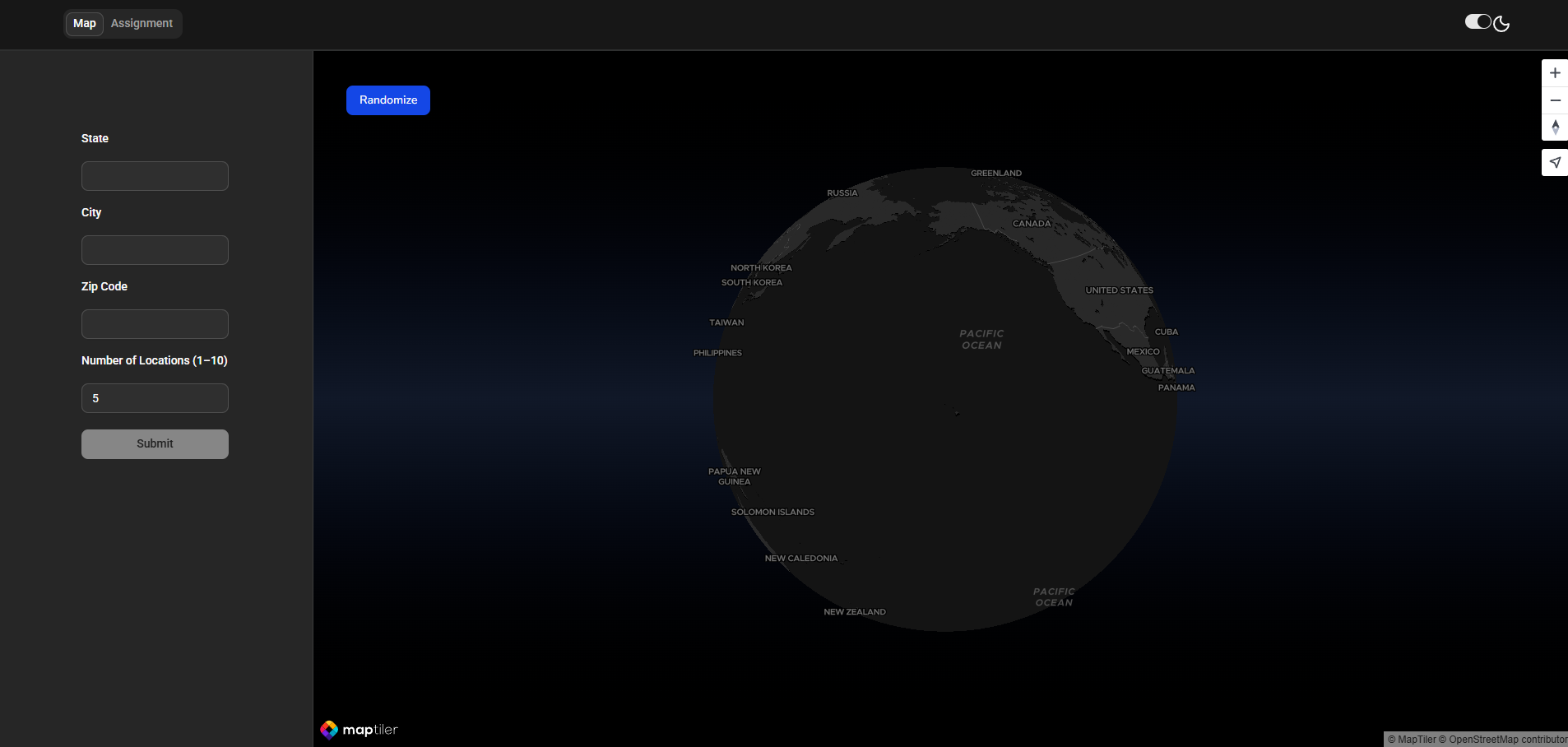Reset map bearing with compass
This screenshot has height=747, width=1568.
1554,128
